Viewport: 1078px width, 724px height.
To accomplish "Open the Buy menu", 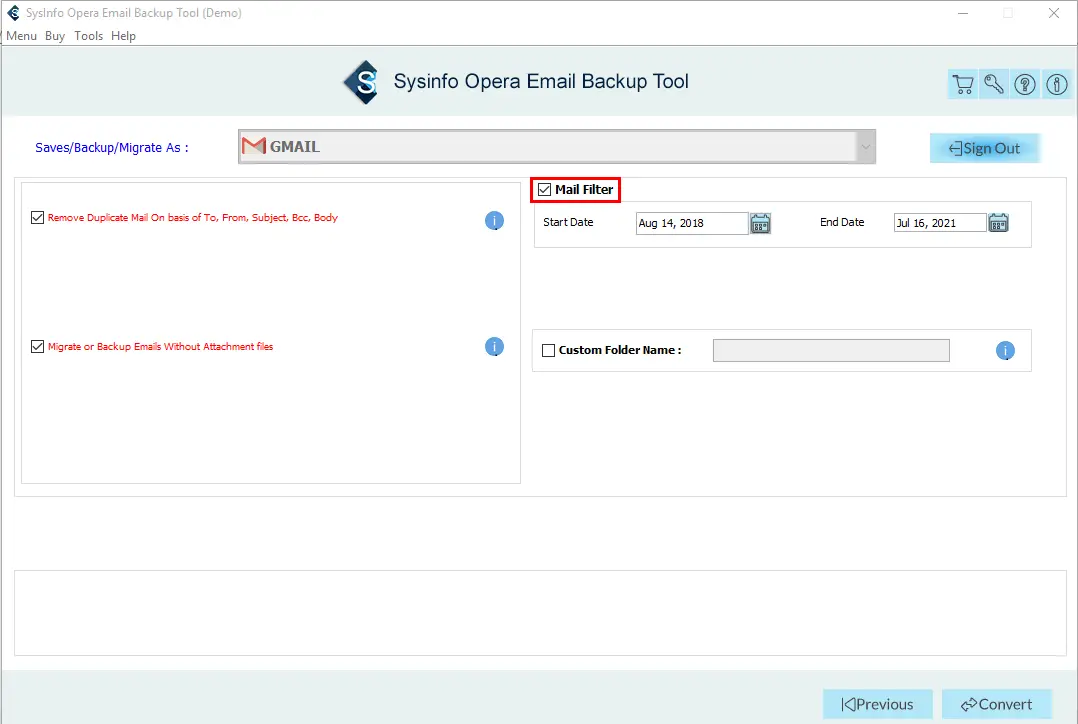I will tap(55, 36).
